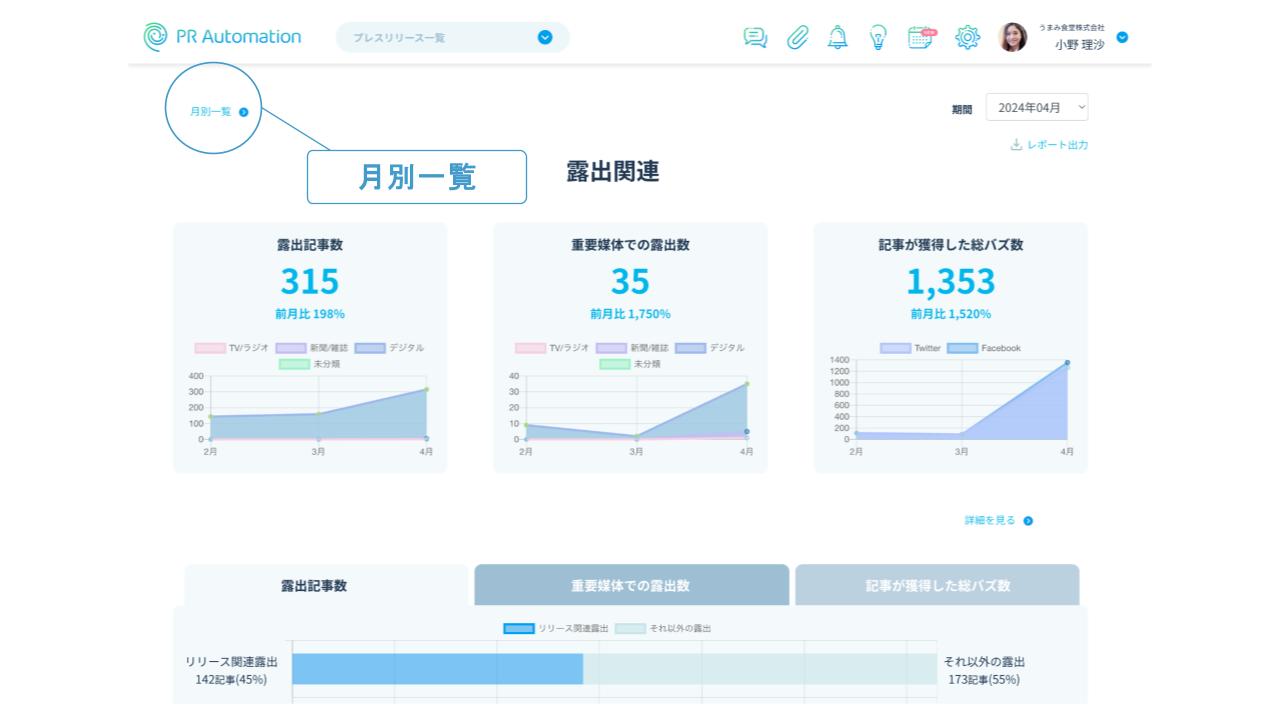Image resolution: width=1280 pixels, height=720 pixels.
Task: Click the リリース関連露出 legend color swatch
Action: (x=518, y=628)
